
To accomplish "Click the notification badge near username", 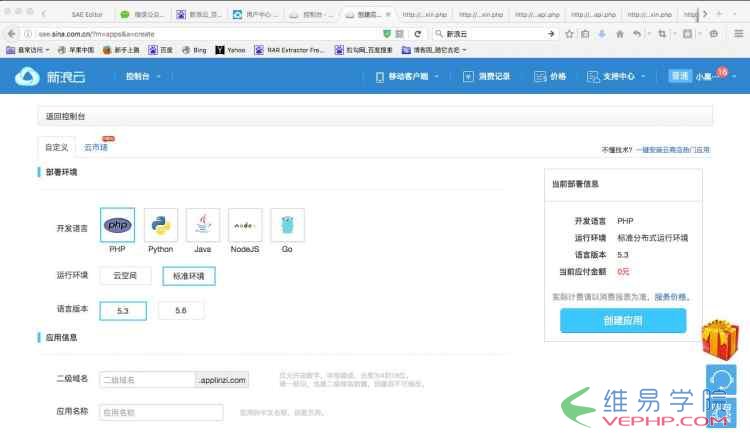I will point(722,72).
